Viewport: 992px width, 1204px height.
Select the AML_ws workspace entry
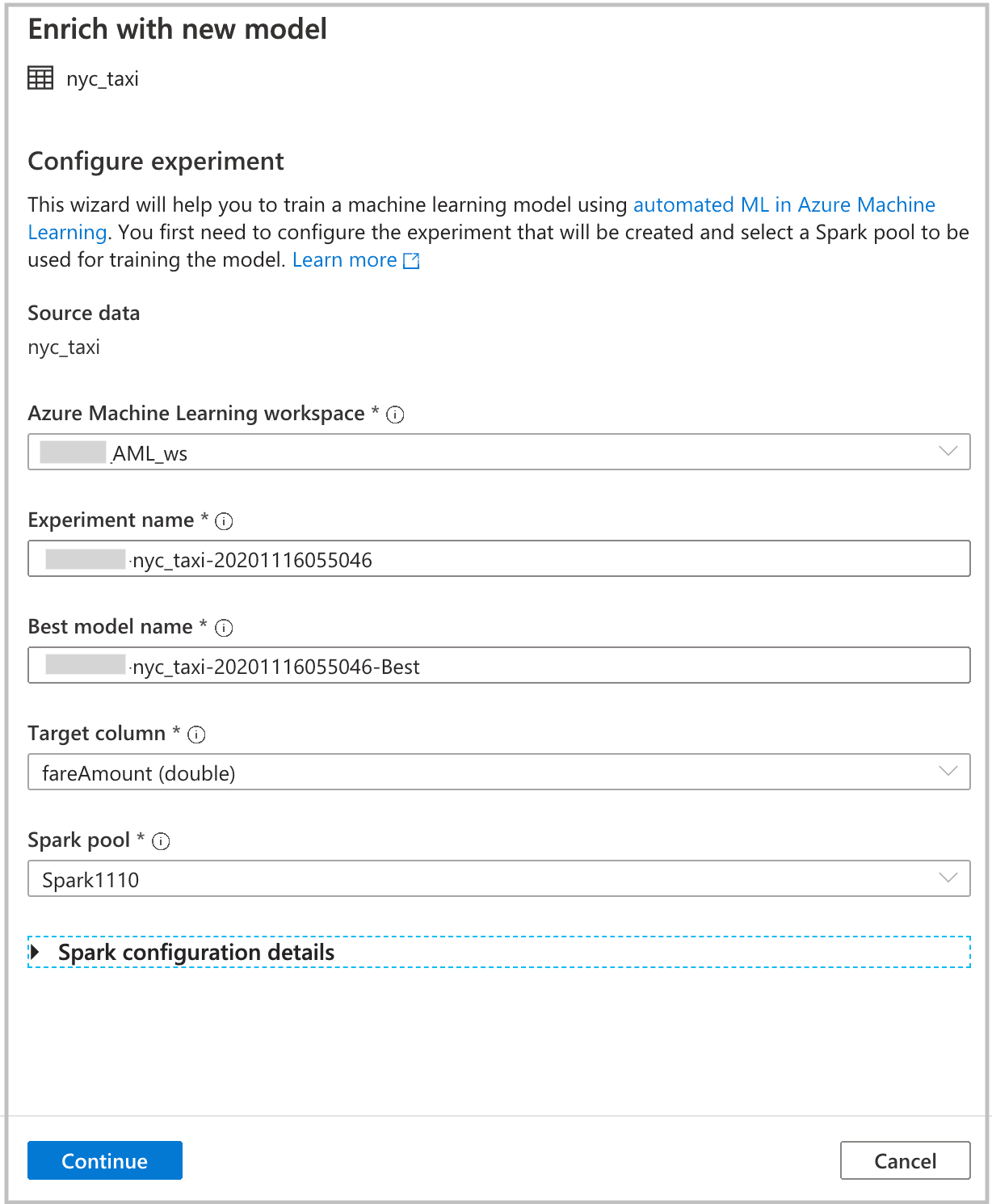[145, 453]
